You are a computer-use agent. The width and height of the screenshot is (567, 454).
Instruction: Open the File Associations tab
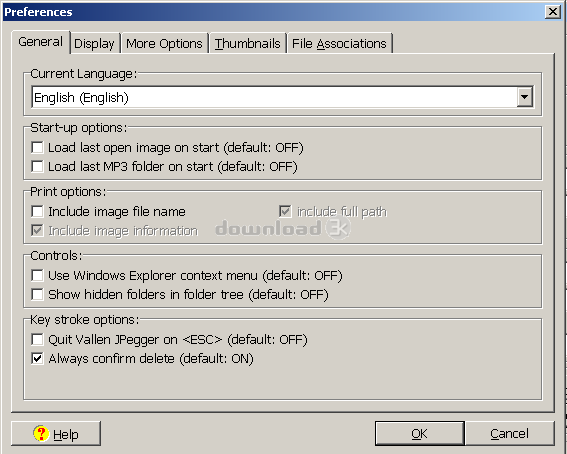339,43
